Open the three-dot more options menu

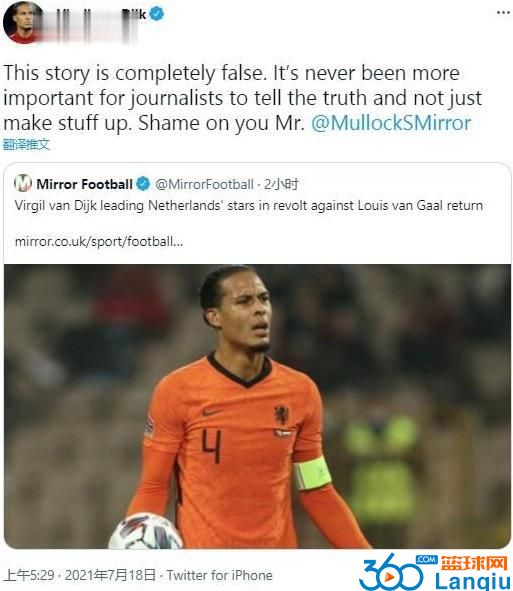click(503, 13)
